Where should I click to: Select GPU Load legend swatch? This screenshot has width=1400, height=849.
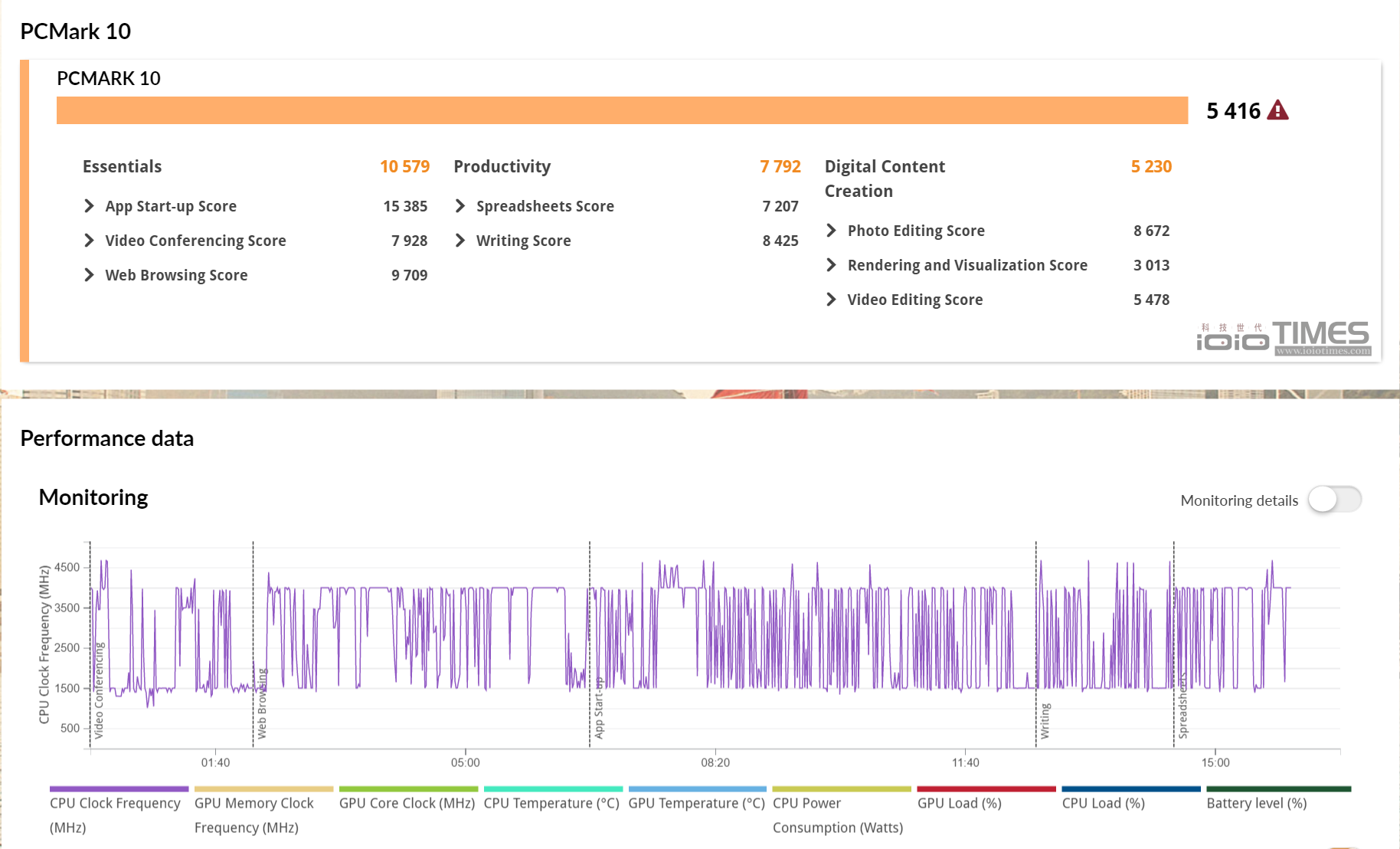(986, 788)
